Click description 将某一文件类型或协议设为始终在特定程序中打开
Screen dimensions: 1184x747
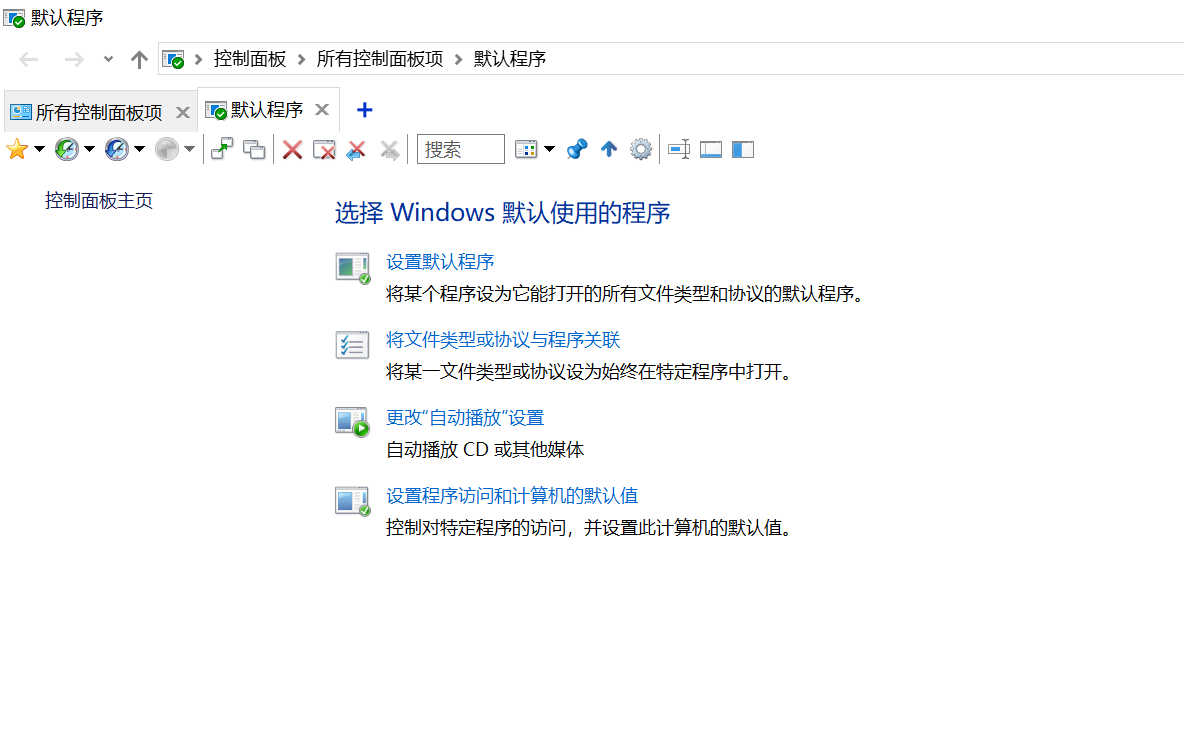click(590, 372)
